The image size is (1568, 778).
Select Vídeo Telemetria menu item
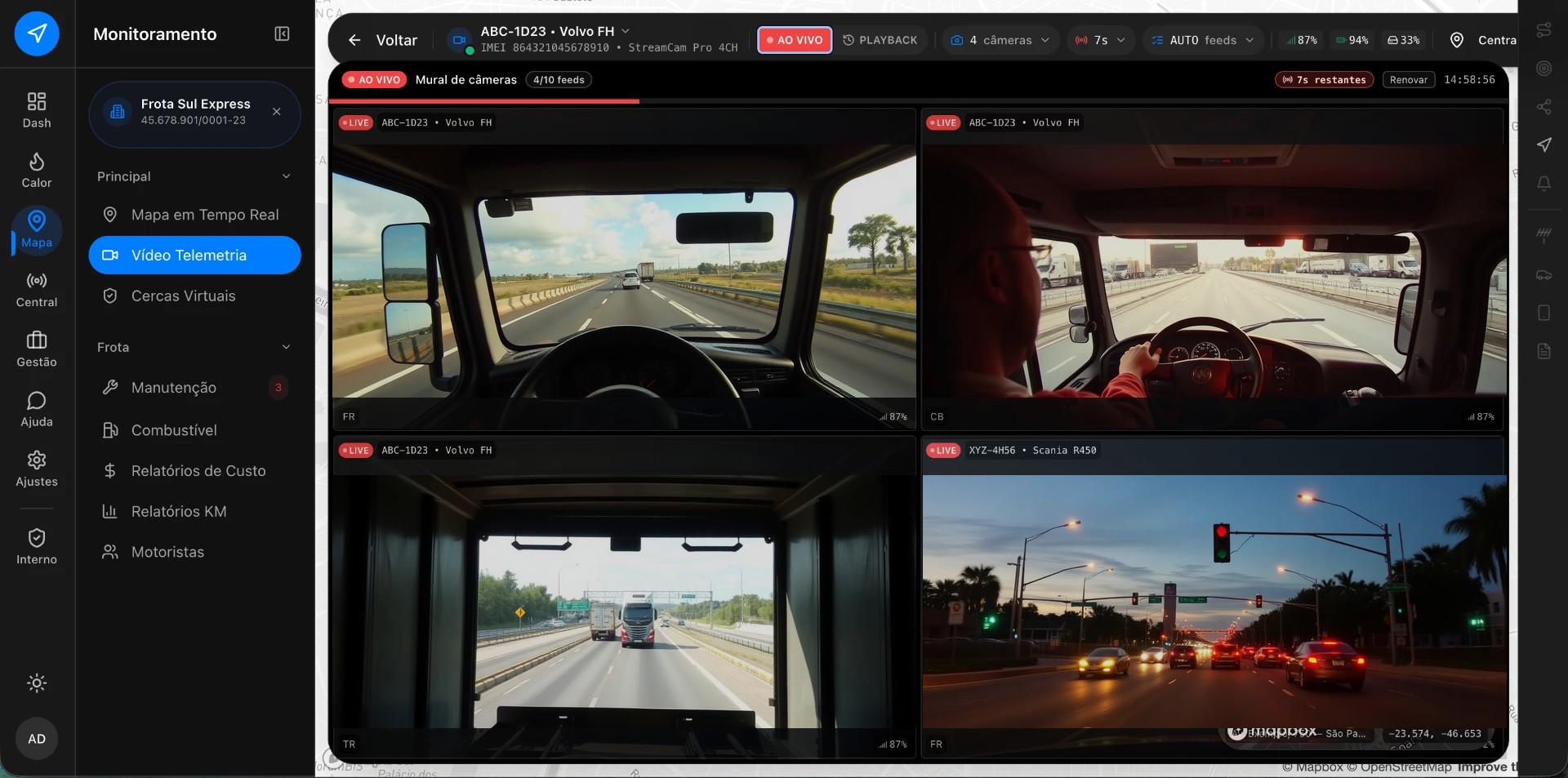[194, 256]
